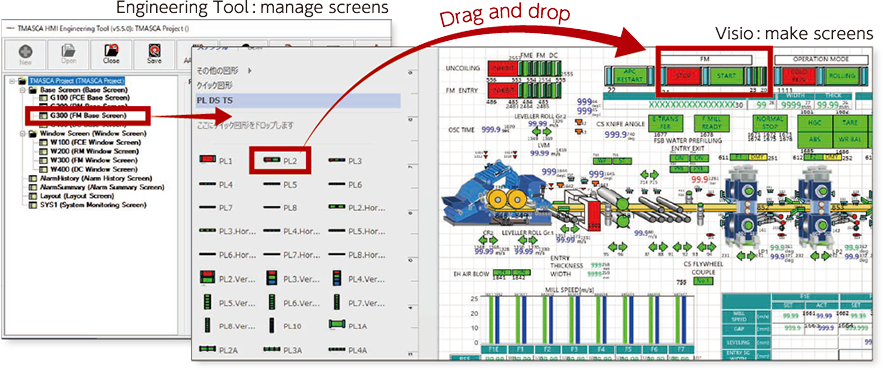The image size is (883, 370).
Task: Open W300 (FM Window Screen) tree item
Action: (x=93, y=161)
